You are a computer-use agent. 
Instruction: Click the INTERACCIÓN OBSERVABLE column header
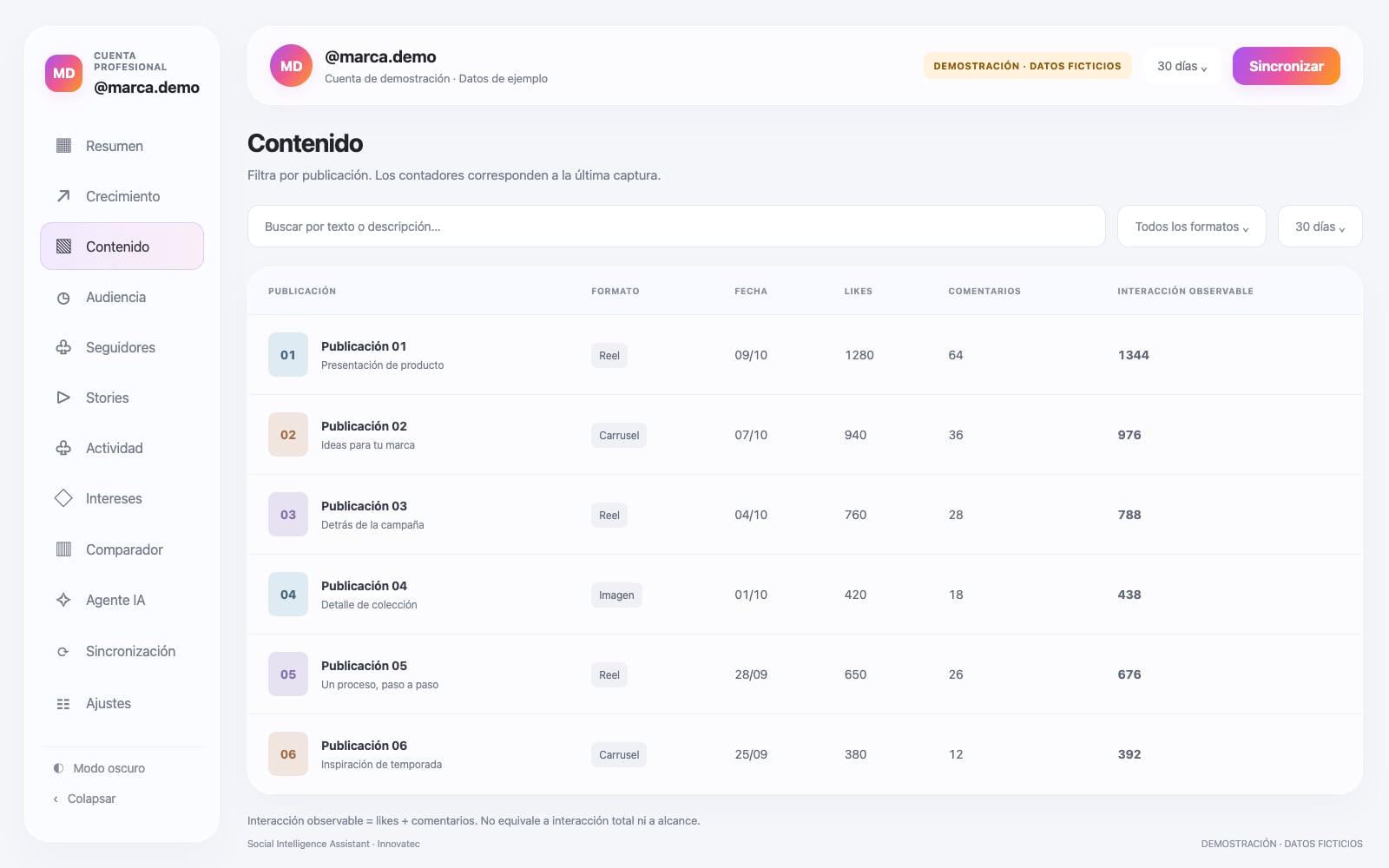1185,291
